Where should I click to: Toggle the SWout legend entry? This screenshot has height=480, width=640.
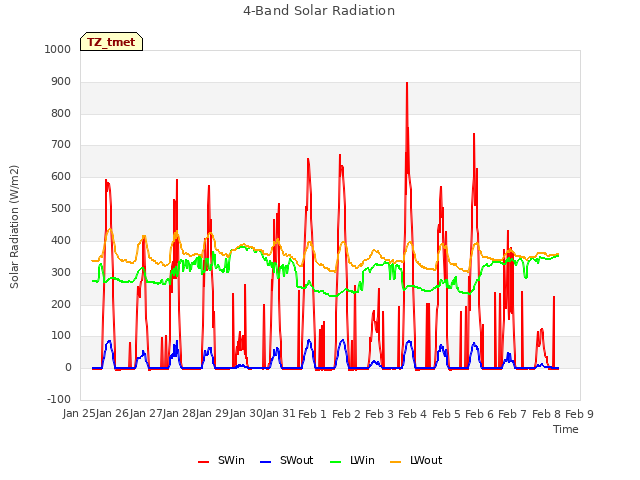(287, 460)
